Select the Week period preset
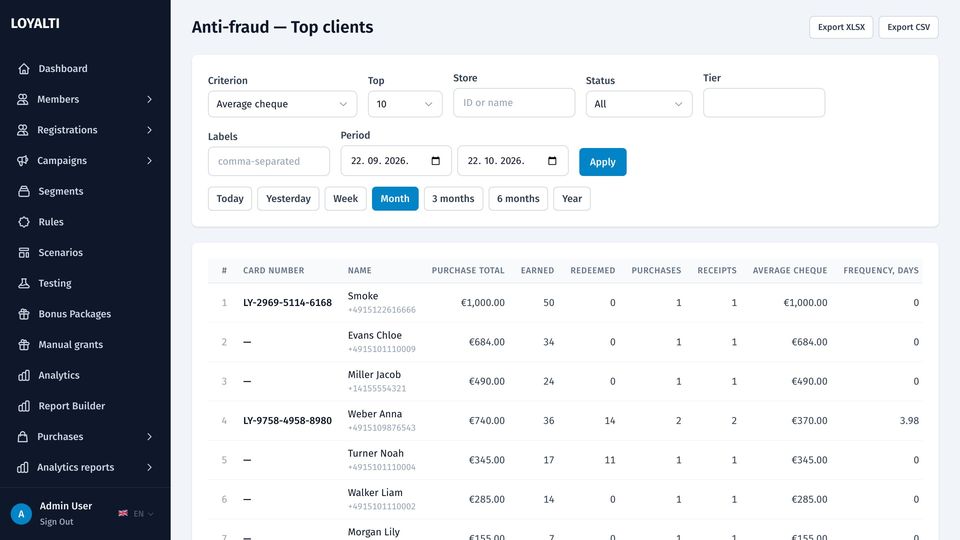Image resolution: width=960 pixels, height=540 pixels. (x=345, y=198)
